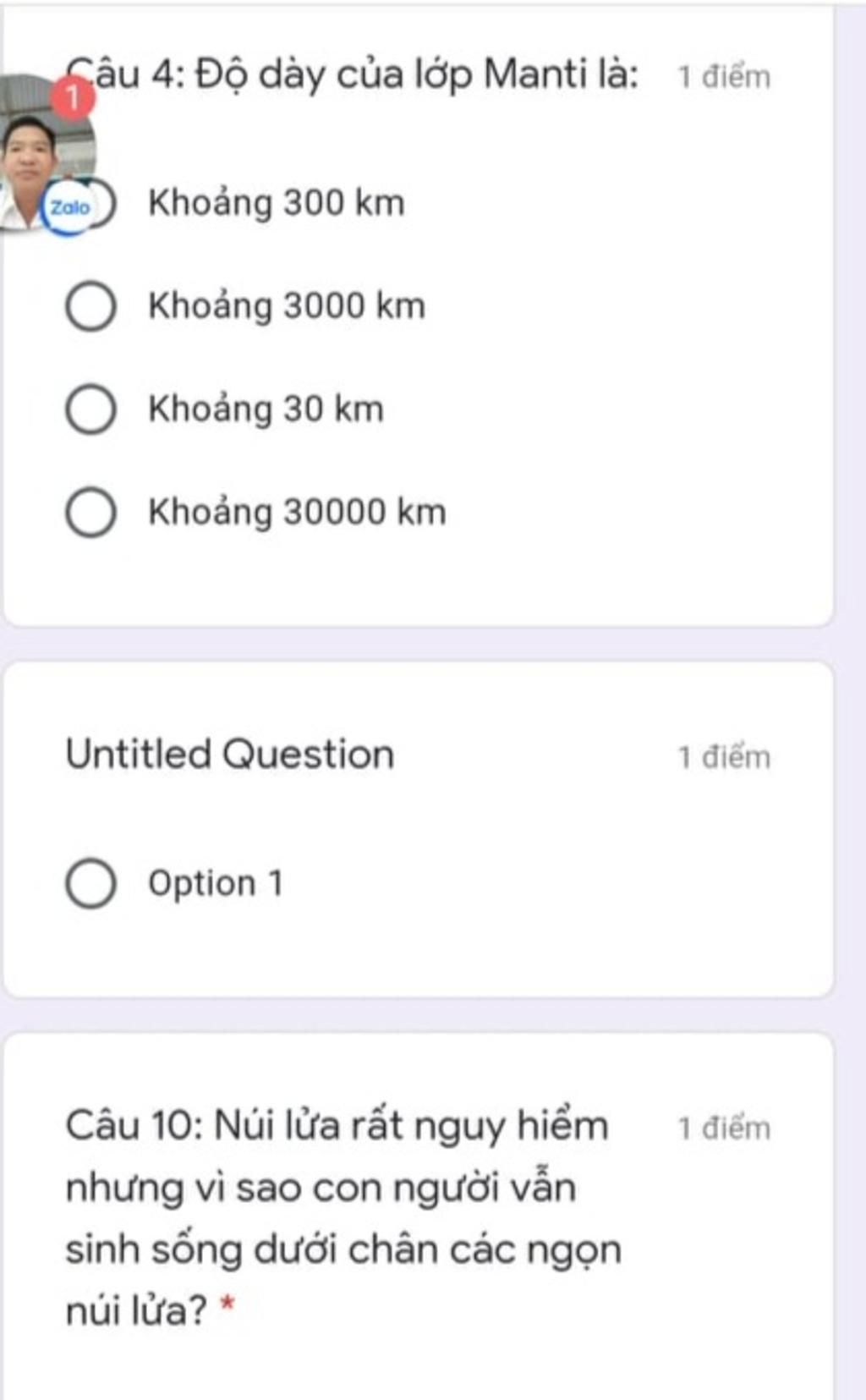This screenshot has width=866, height=1400.
Task: Click the Untitled Question heading
Action: coord(230,754)
